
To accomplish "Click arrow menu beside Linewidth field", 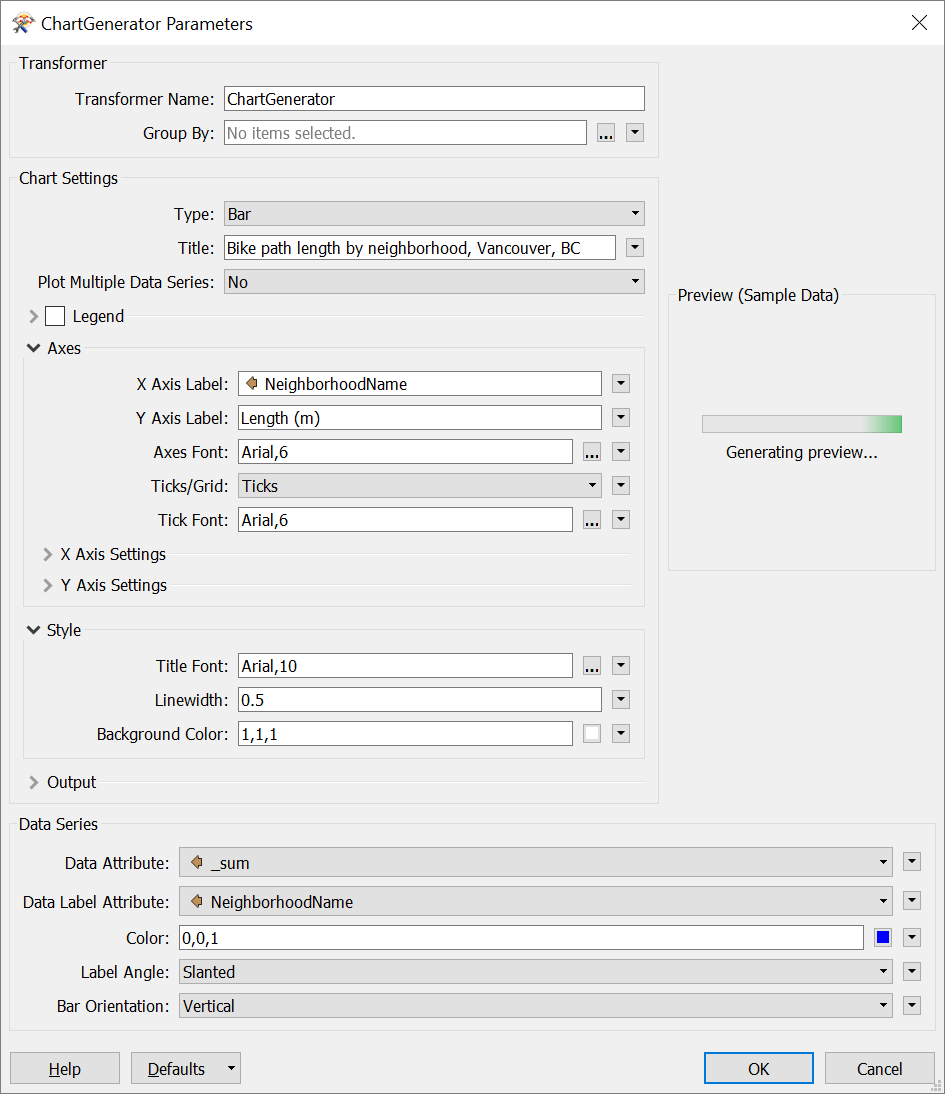I will pos(620,700).
